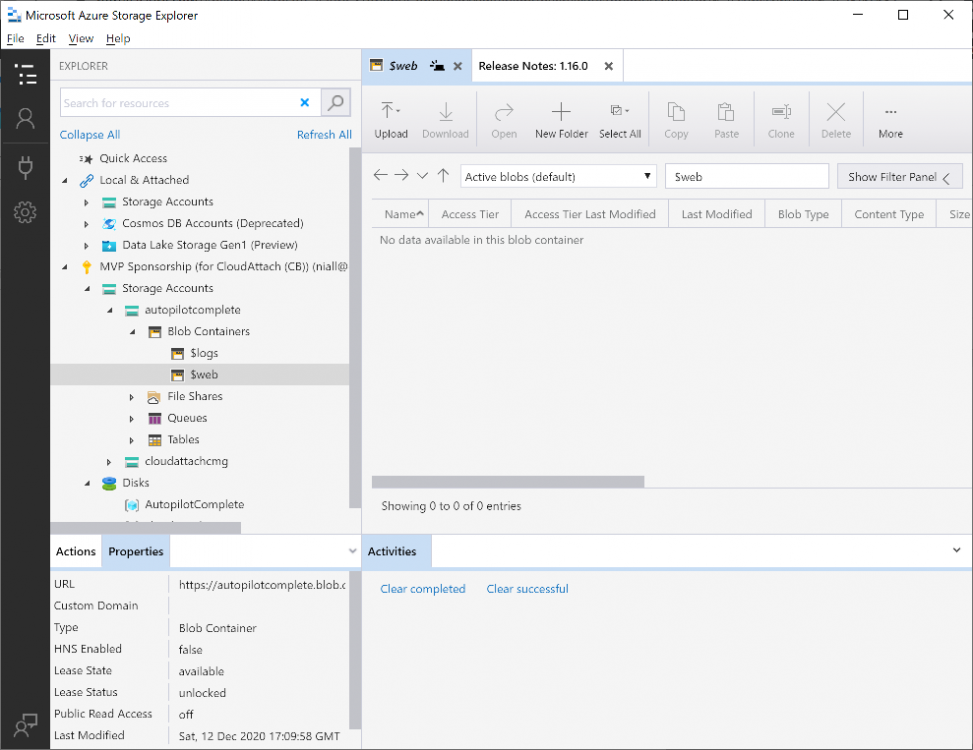Click the Open toolbar button
The width and height of the screenshot is (973, 750).
[504, 120]
